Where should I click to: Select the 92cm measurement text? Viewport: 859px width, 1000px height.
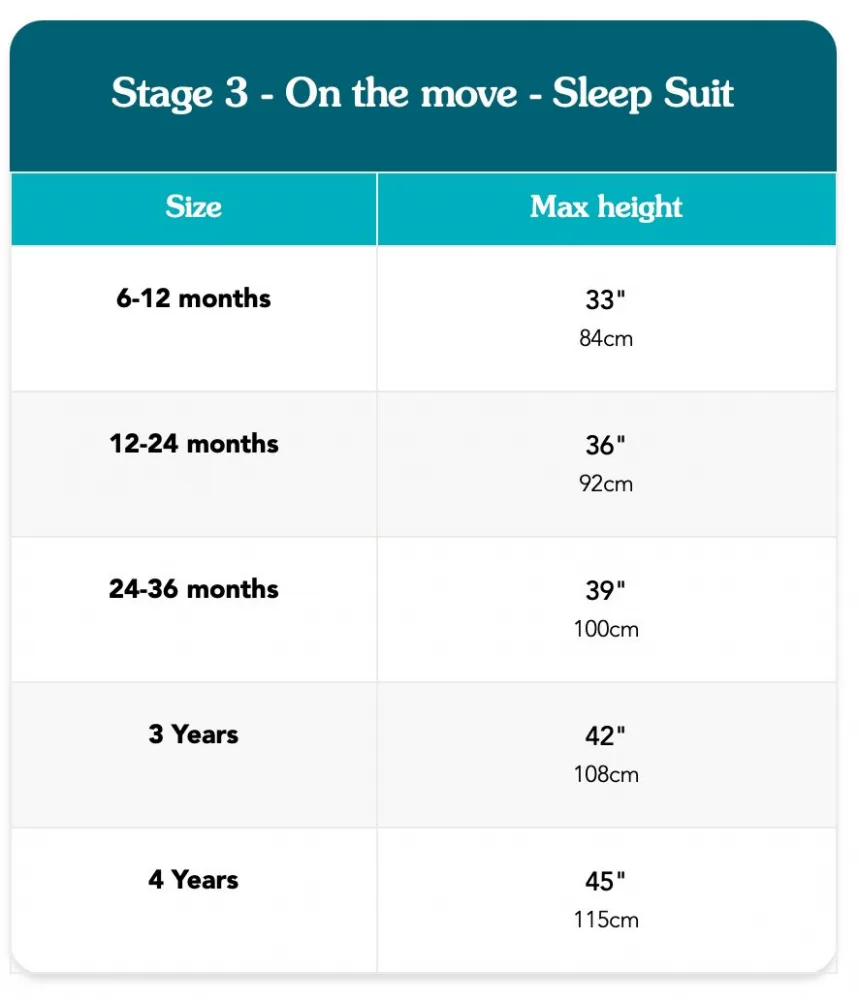606,484
